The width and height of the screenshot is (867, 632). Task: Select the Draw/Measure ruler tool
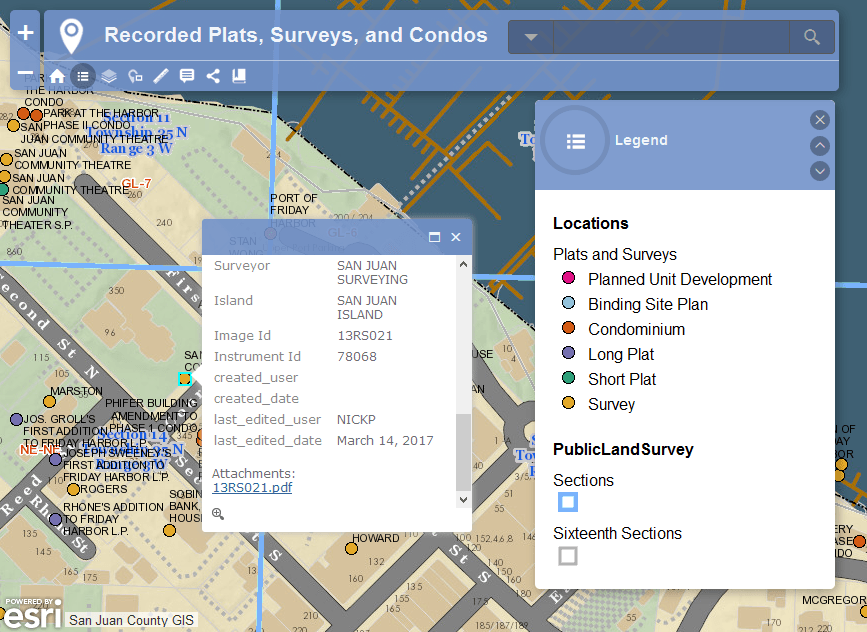point(161,76)
